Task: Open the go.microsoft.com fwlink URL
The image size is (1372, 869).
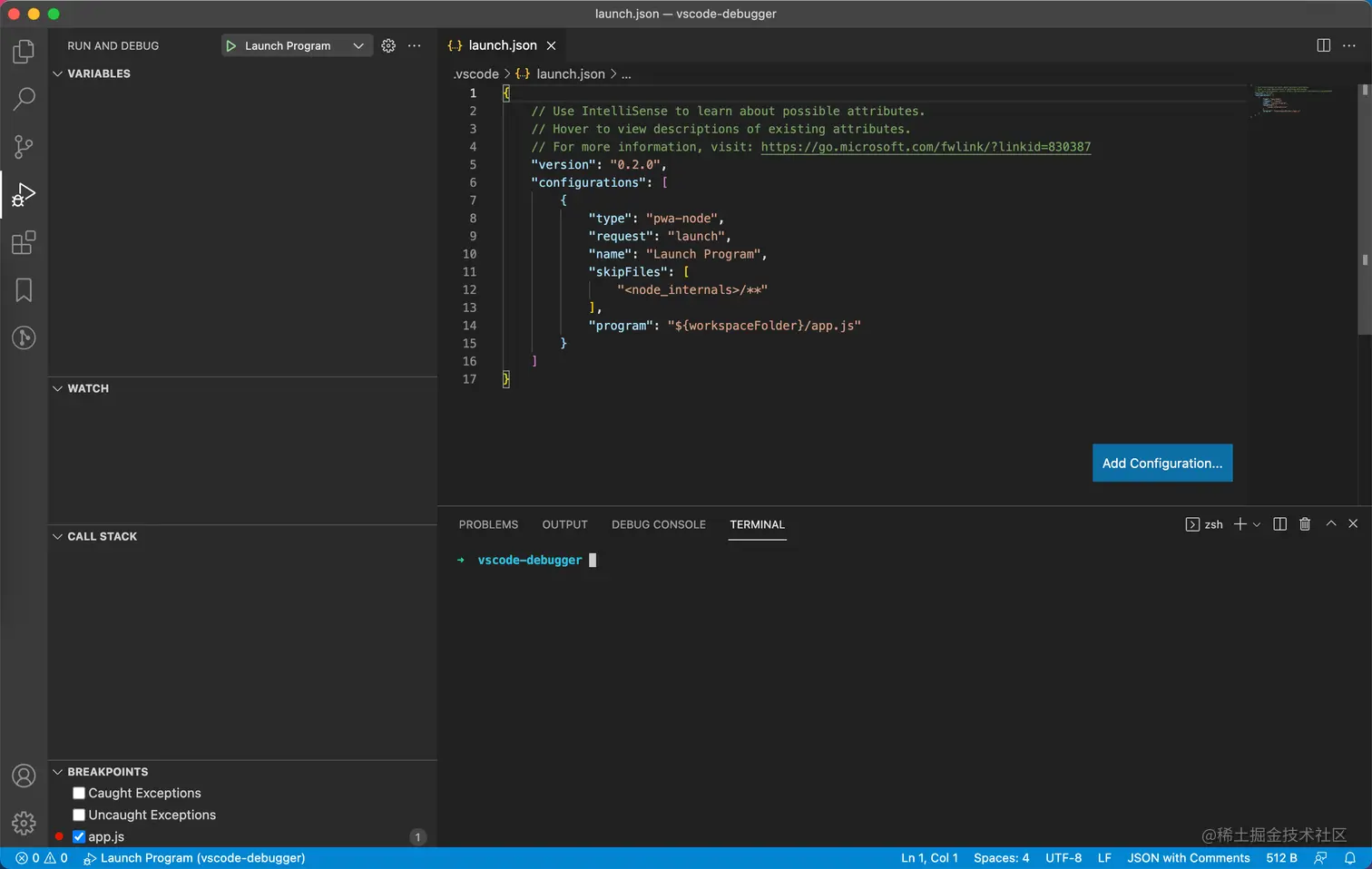Action: click(x=926, y=147)
